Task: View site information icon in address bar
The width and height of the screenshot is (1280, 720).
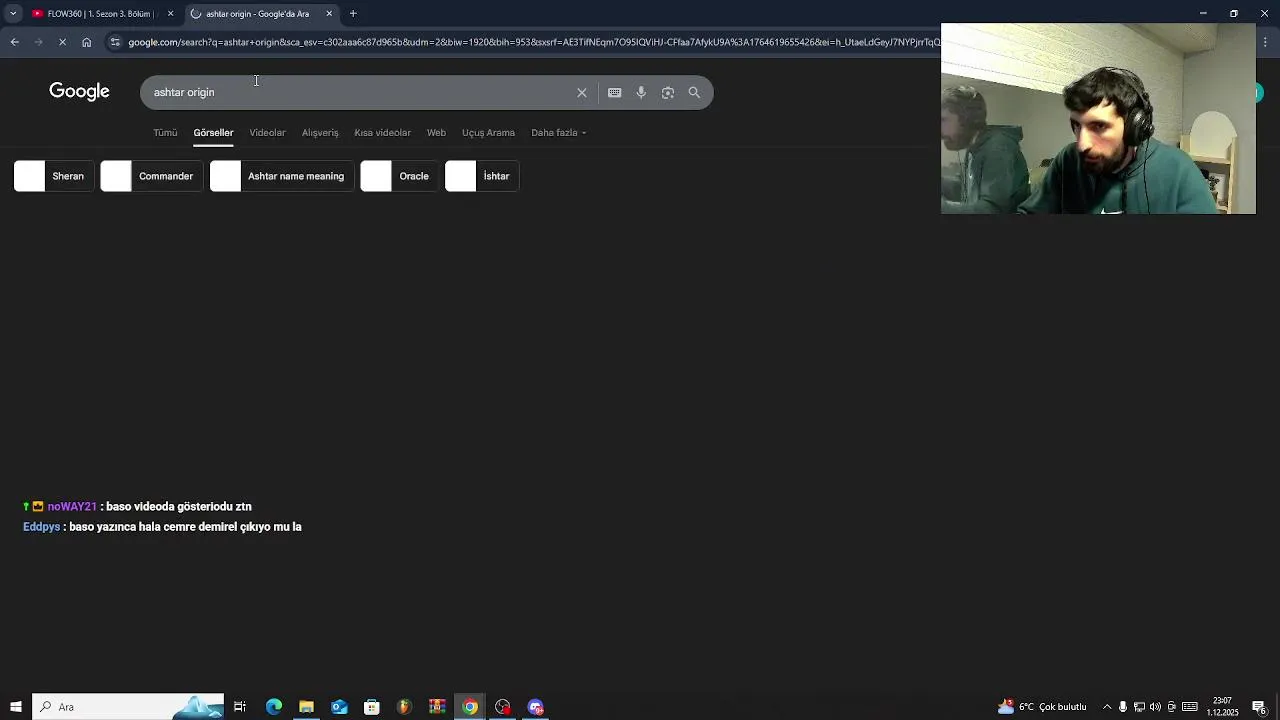Action: (115, 42)
